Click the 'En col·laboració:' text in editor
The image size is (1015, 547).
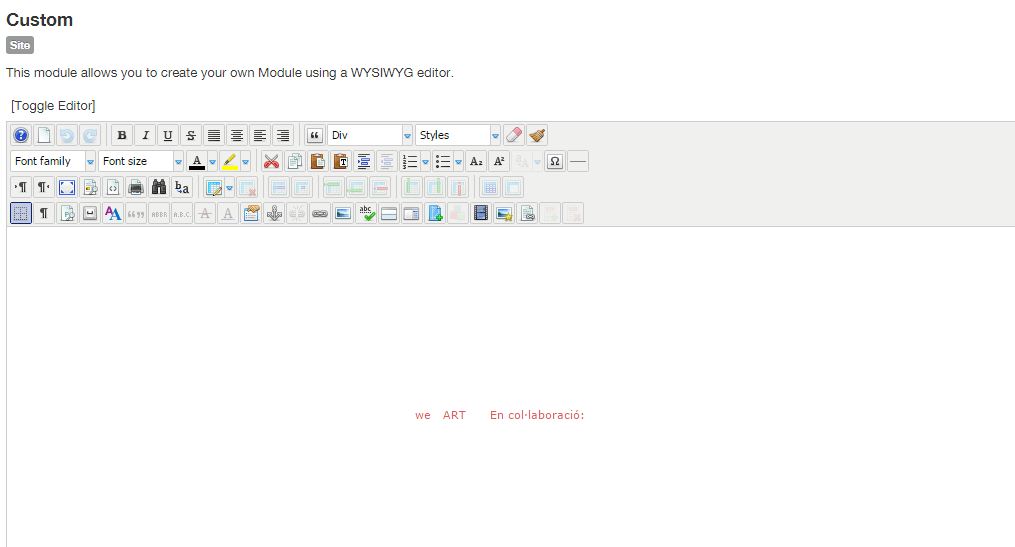click(537, 415)
